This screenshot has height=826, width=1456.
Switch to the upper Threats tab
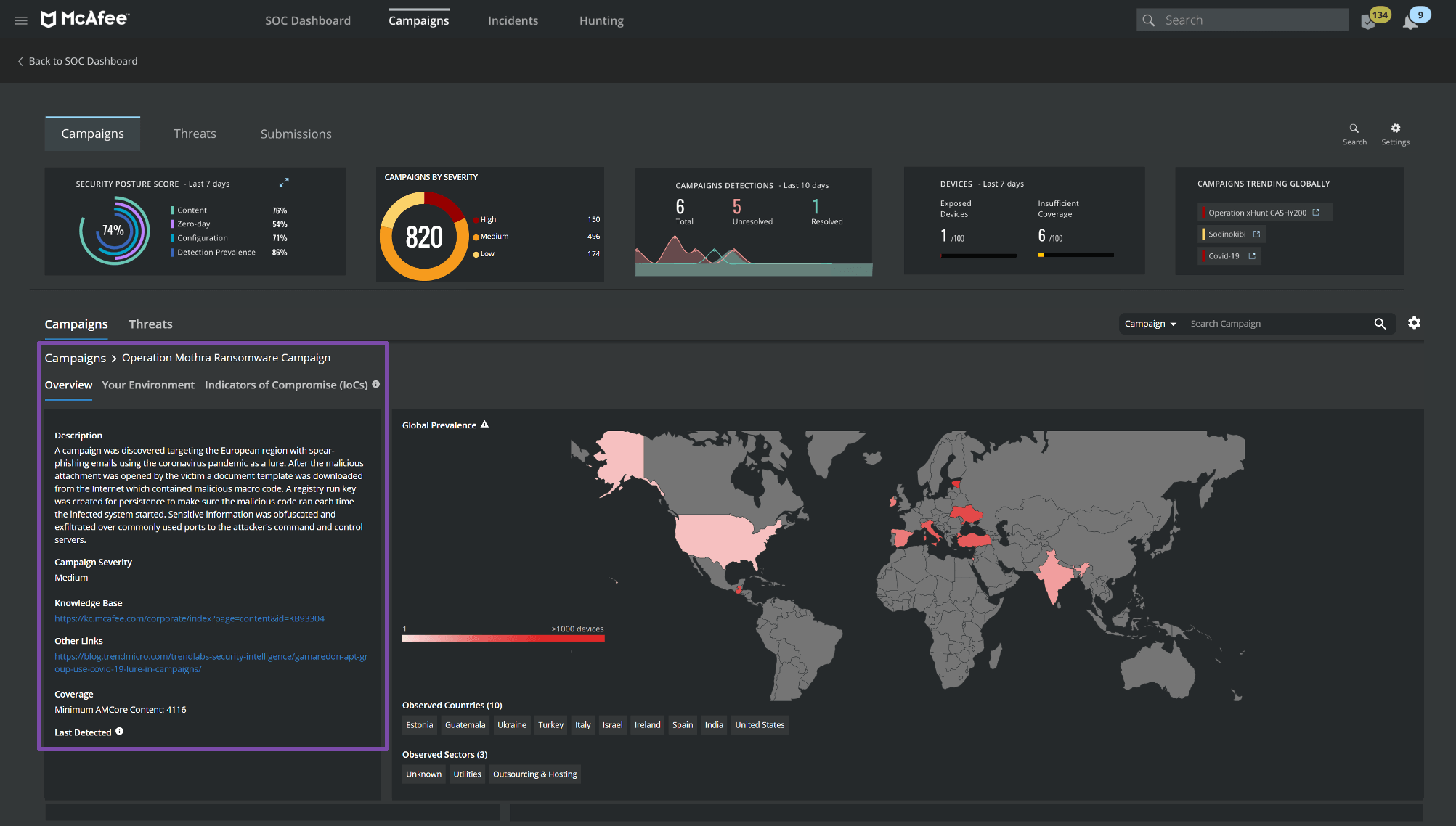tap(195, 134)
